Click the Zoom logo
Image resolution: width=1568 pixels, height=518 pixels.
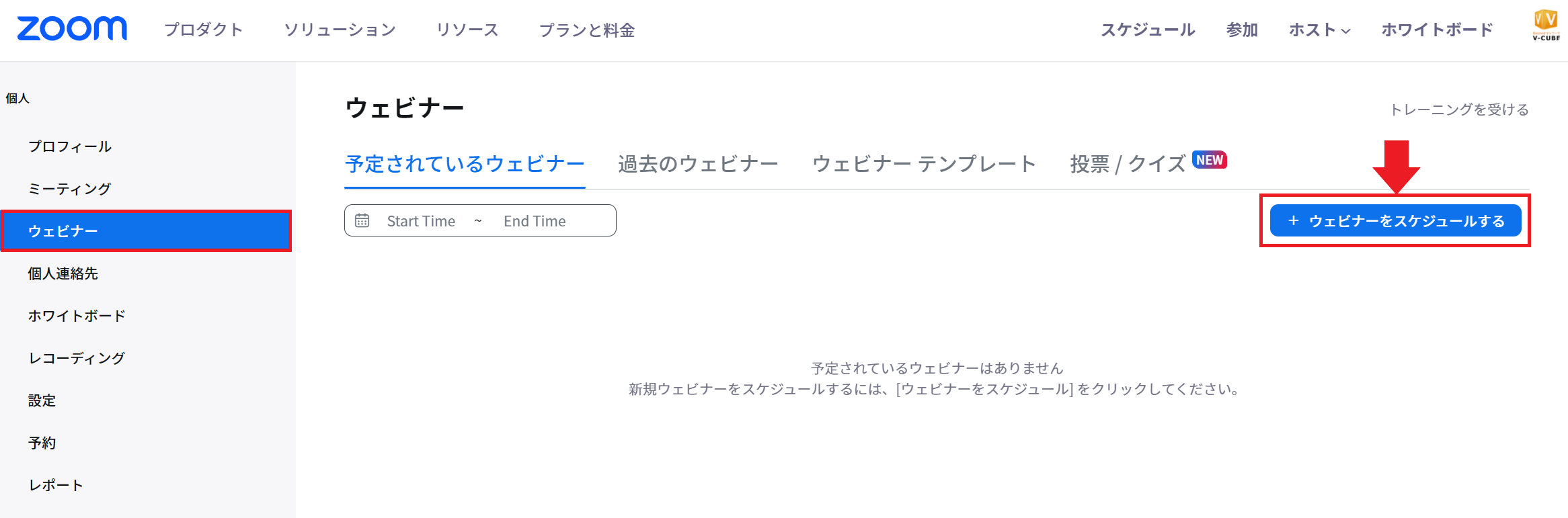click(x=72, y=29)
